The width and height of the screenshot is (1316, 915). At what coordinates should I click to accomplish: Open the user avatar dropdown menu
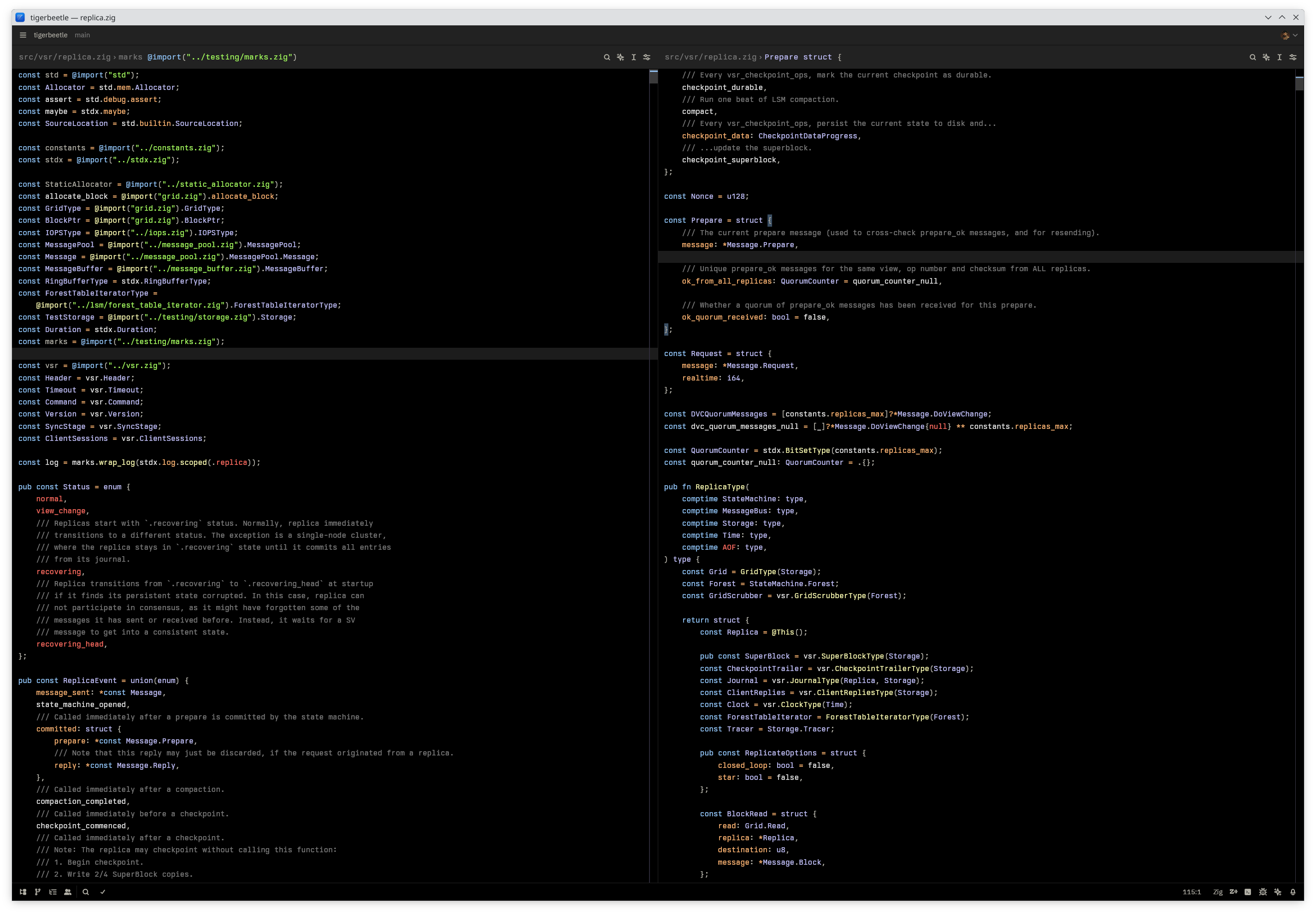tap(1289, 36)
